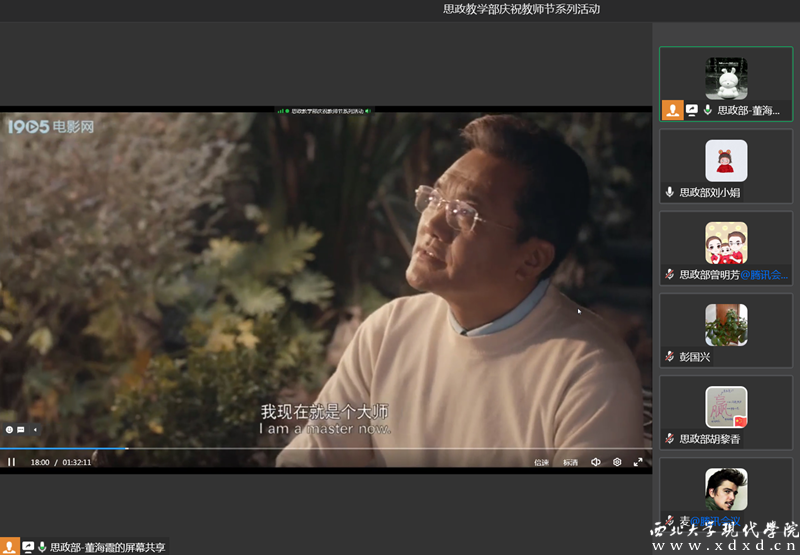800x555 pixels.
Task: Click meeting title 思政教学部庆祝教师节系列活动 at top
Action: 521,9
